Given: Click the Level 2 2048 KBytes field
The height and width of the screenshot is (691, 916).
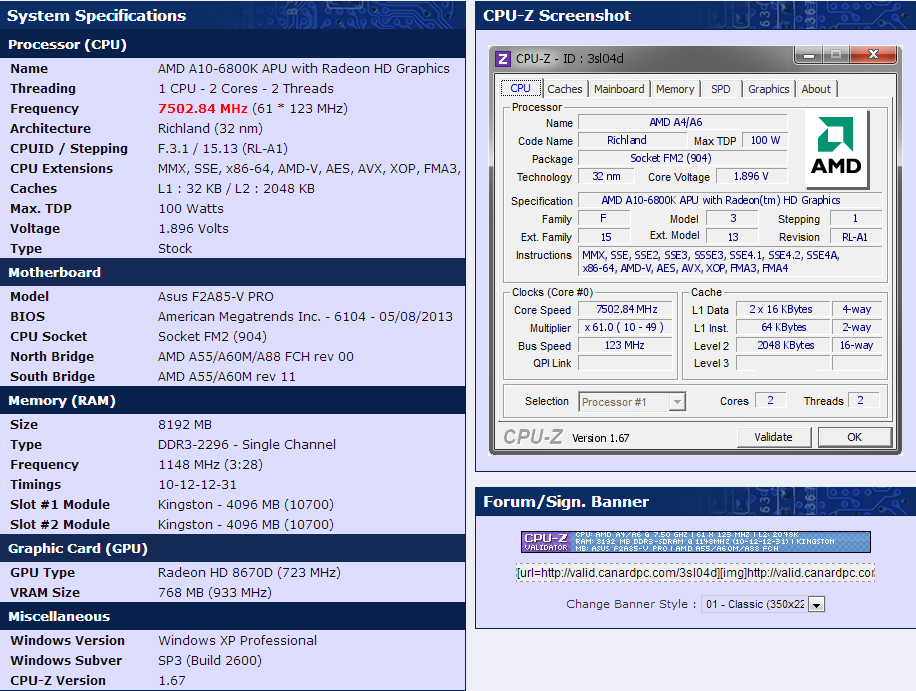Looking at the screenshot, I should click(x=783, y=345).
